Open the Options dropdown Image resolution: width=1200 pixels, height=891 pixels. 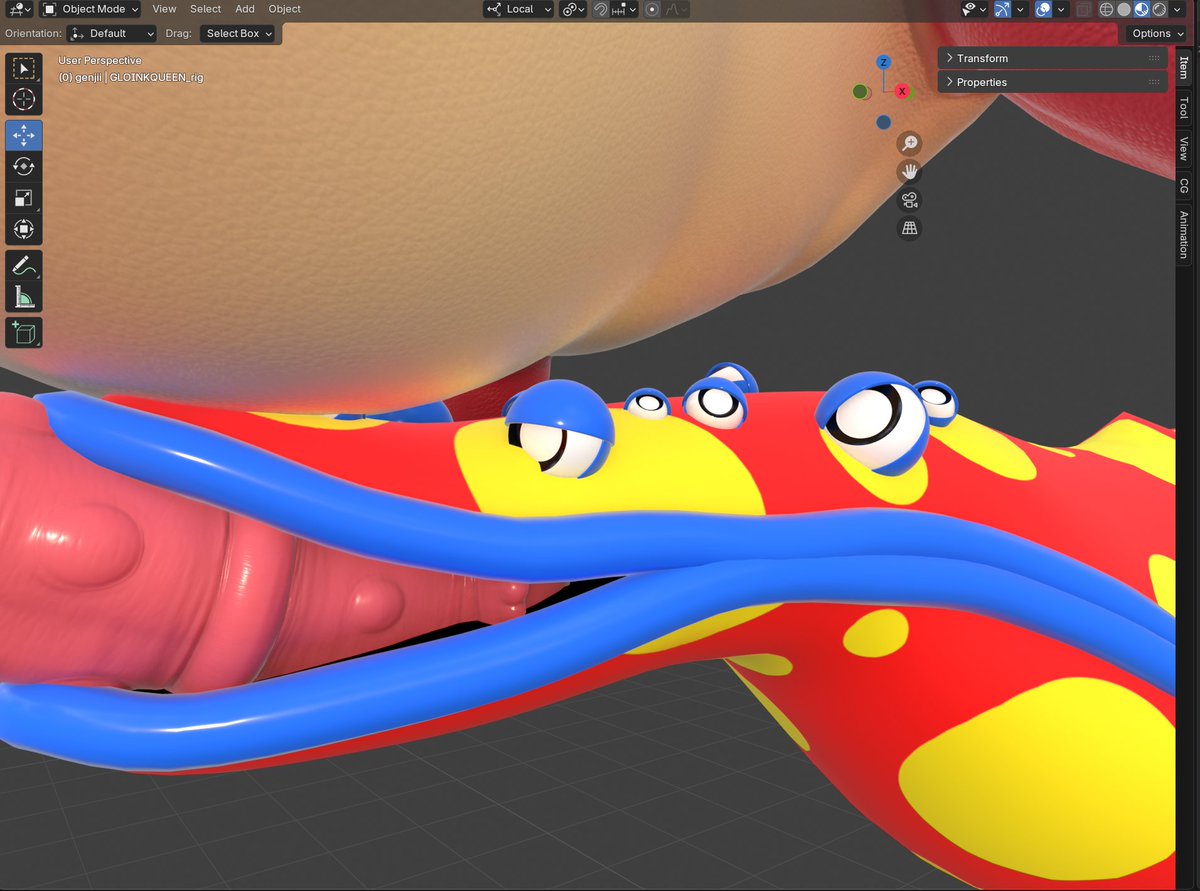[x=1158, y=33]
